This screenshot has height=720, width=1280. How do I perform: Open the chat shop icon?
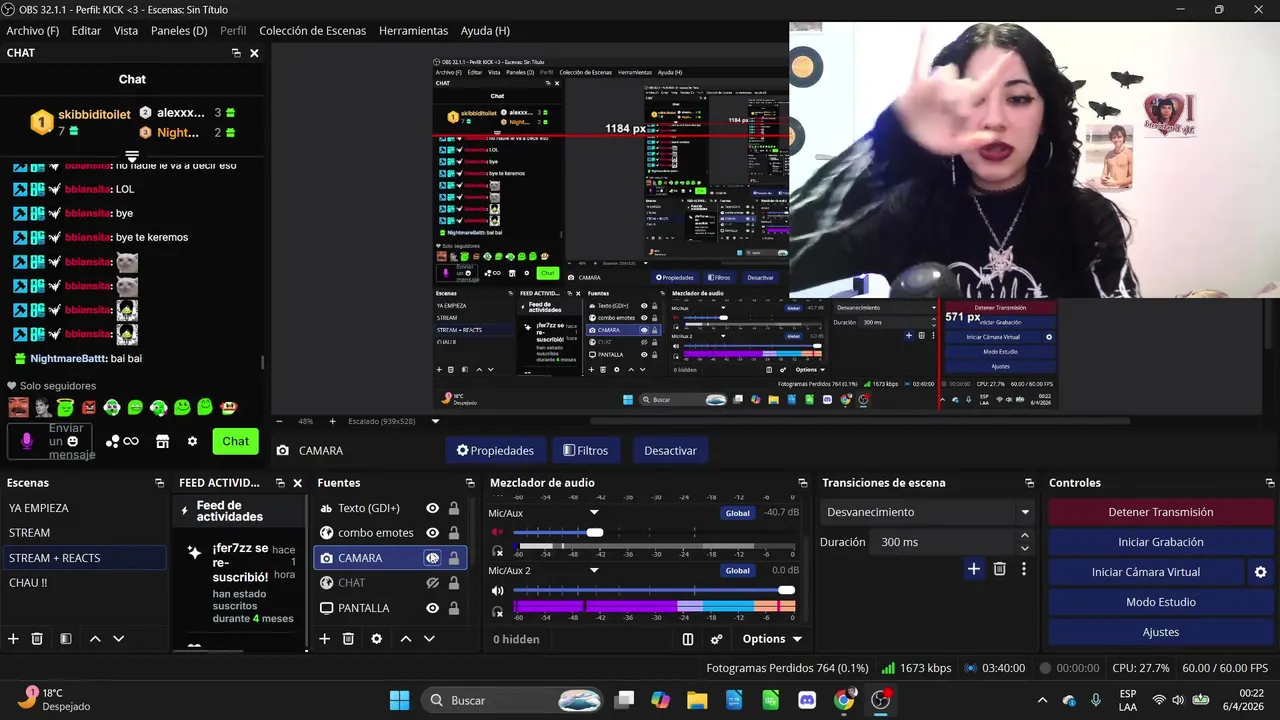click(x=162, y=441)
